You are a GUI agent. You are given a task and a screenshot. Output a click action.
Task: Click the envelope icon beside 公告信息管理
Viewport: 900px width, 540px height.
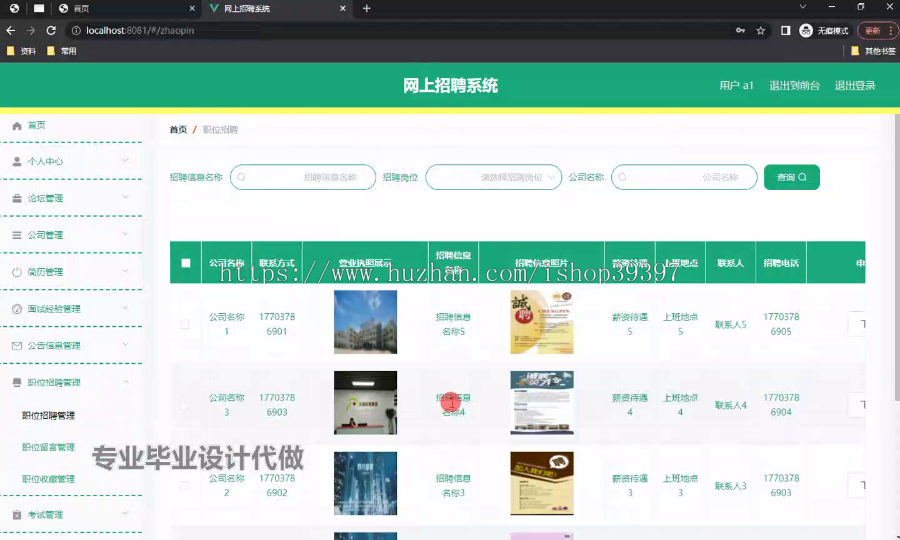[17, 345]
